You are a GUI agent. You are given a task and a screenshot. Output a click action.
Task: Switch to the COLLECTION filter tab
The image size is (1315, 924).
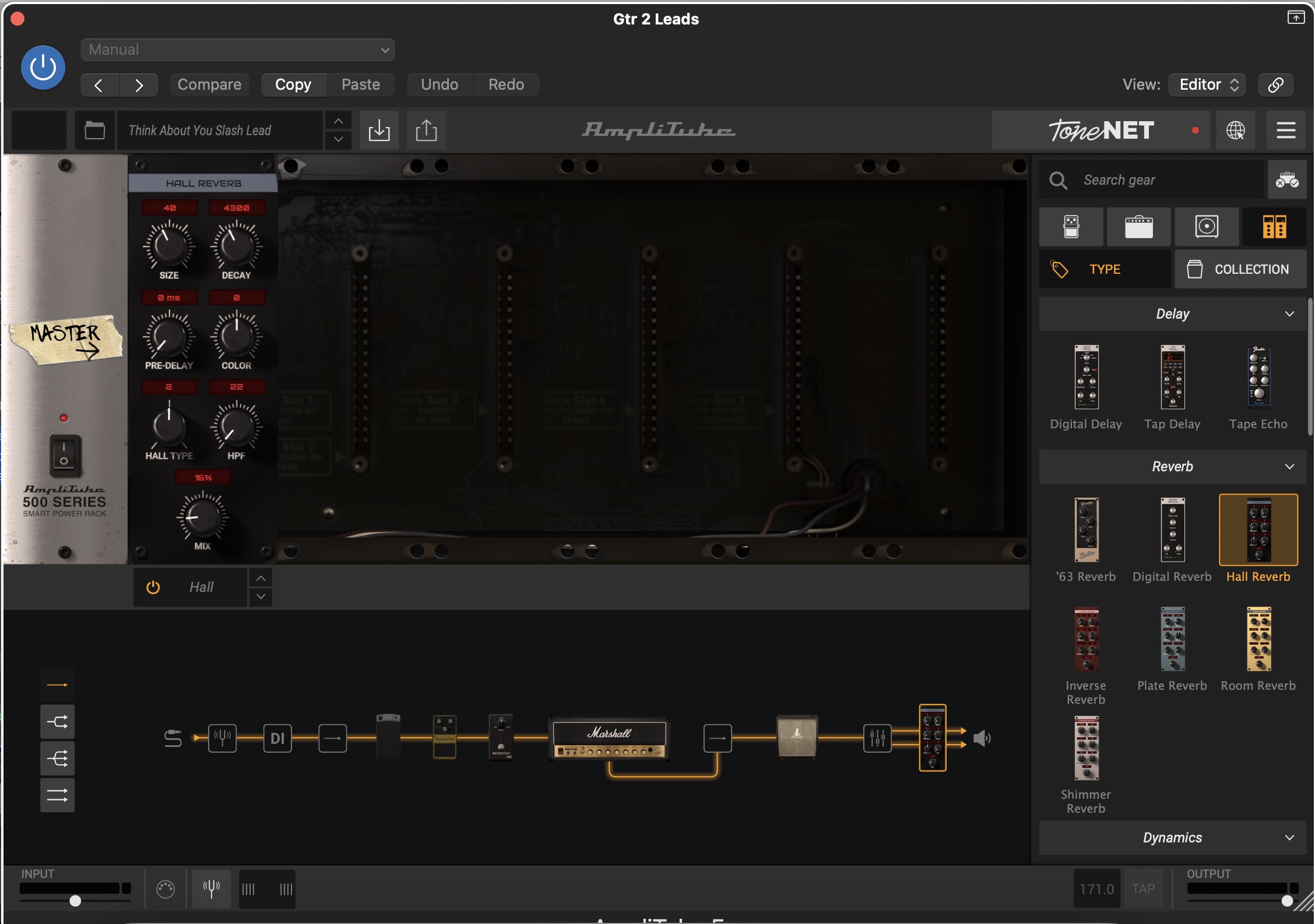tap(1240, 269)
